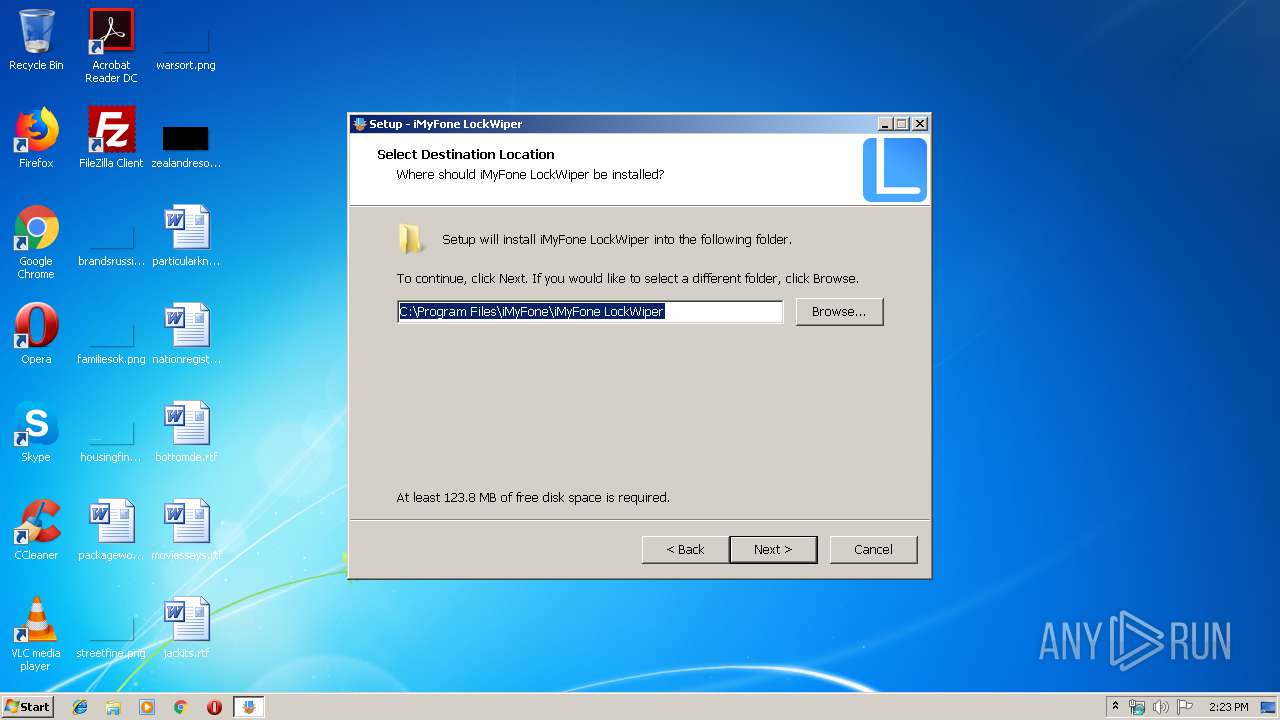Select jackits.rtf document icon
The width and height of the screenshot is (1280, 720).
coord(186,628)
